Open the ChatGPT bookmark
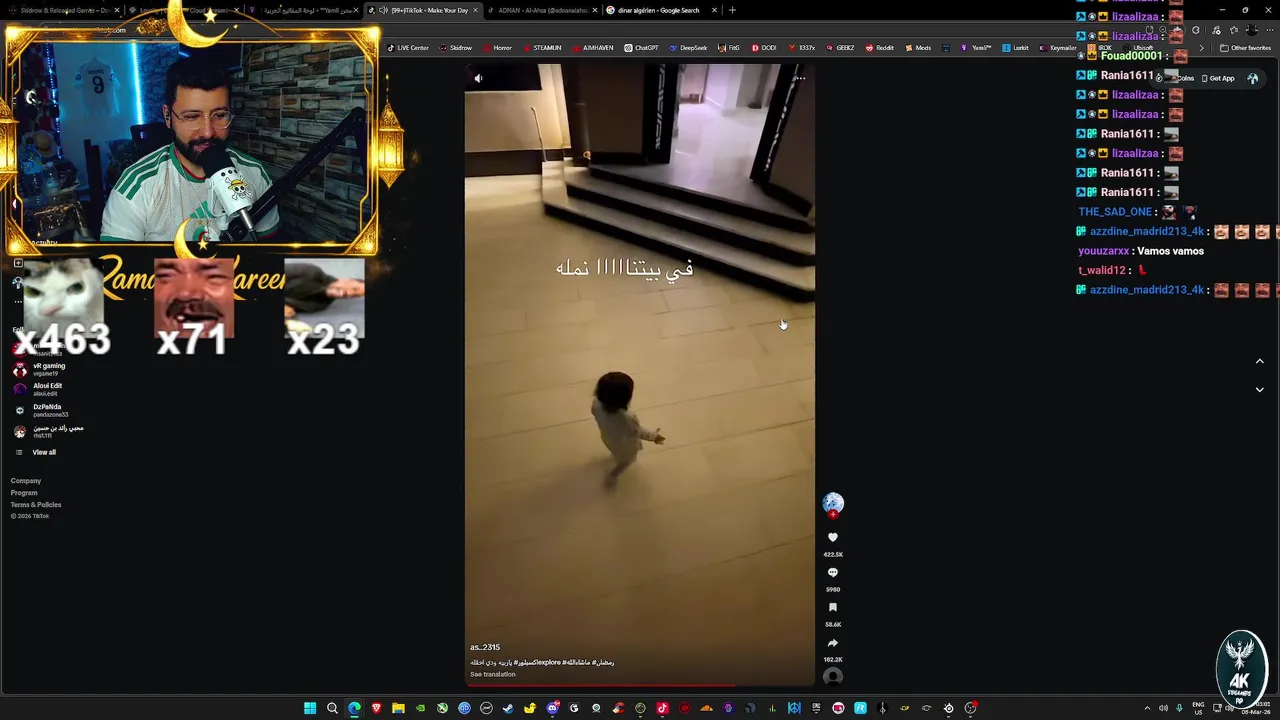Screen dimensions: 1280x720 tap(642, 48)
